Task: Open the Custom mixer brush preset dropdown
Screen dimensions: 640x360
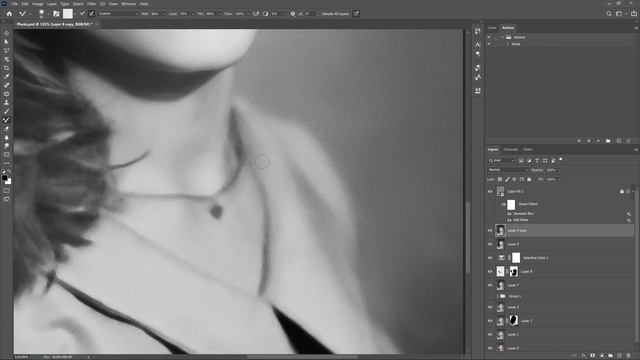Action: pos(118,13)
